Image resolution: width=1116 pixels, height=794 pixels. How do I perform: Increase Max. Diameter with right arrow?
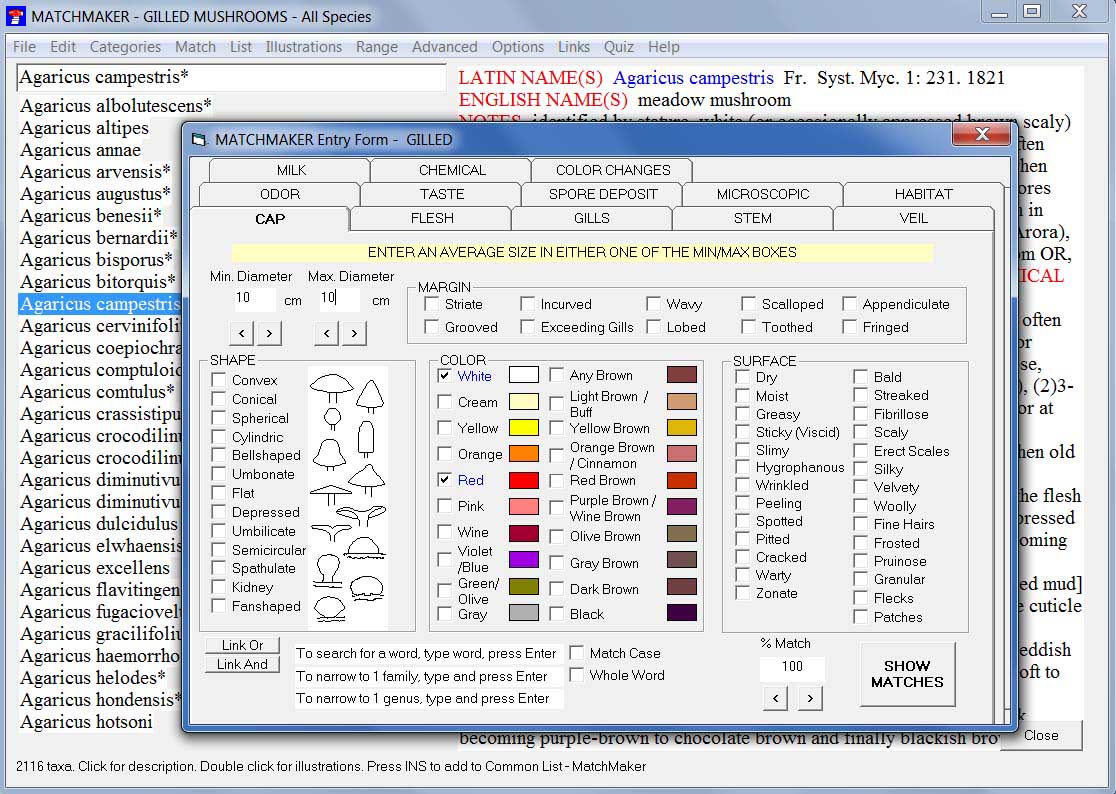(354, 333)
